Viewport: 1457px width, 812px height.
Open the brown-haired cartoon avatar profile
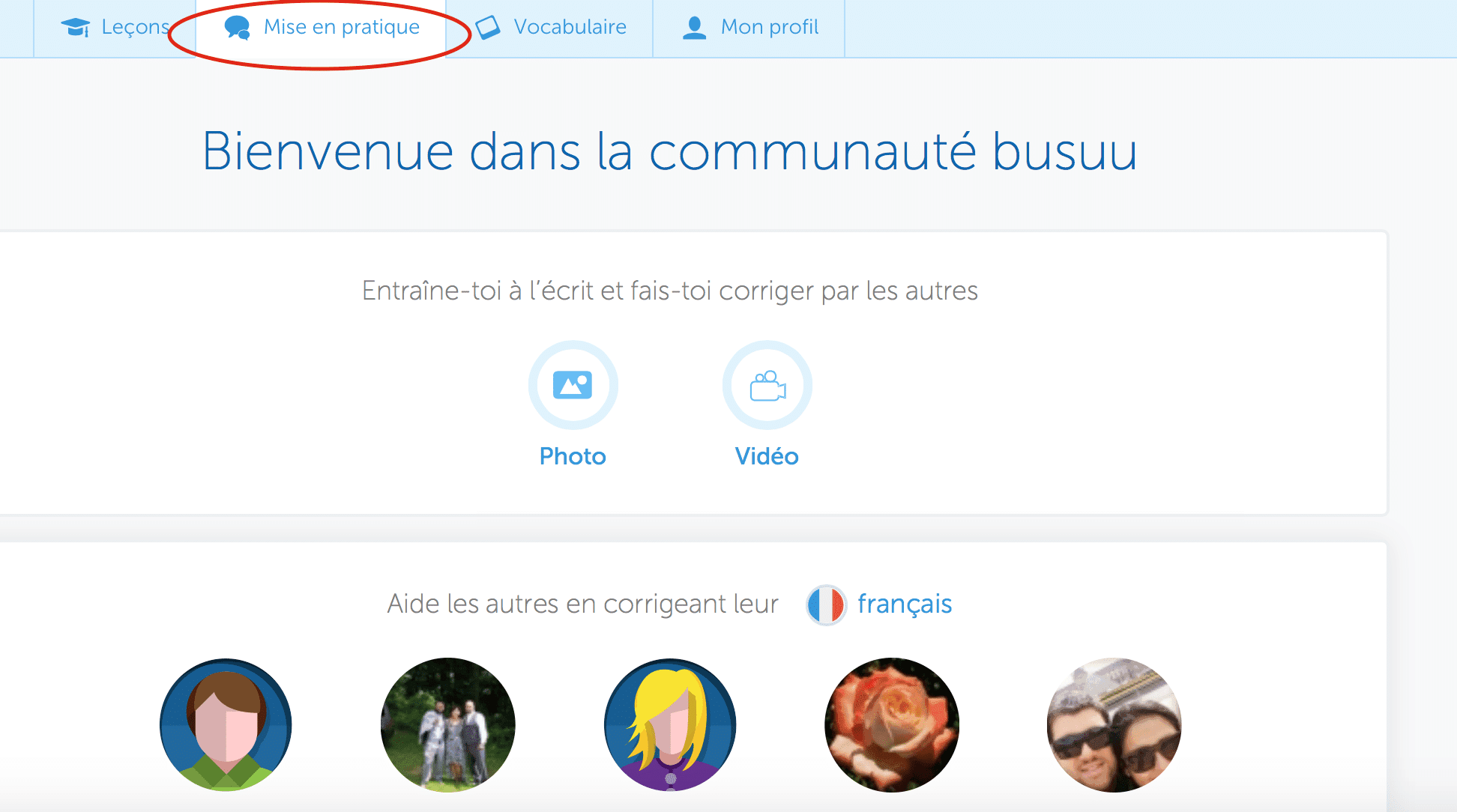[226, 724]
